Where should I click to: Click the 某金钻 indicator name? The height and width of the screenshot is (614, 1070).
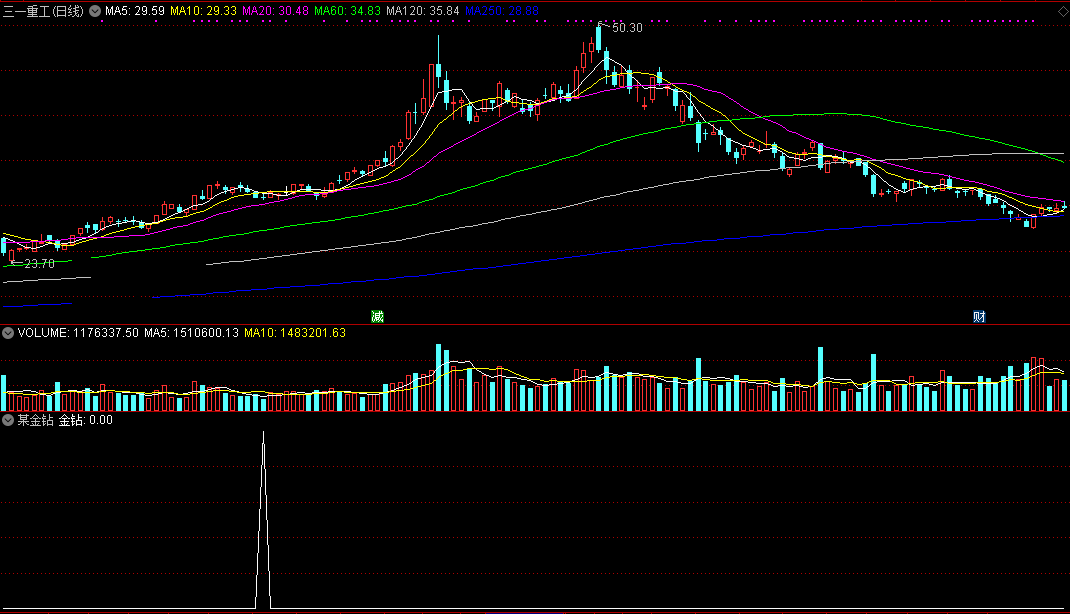pyautogui.click(x=35, y=420)
